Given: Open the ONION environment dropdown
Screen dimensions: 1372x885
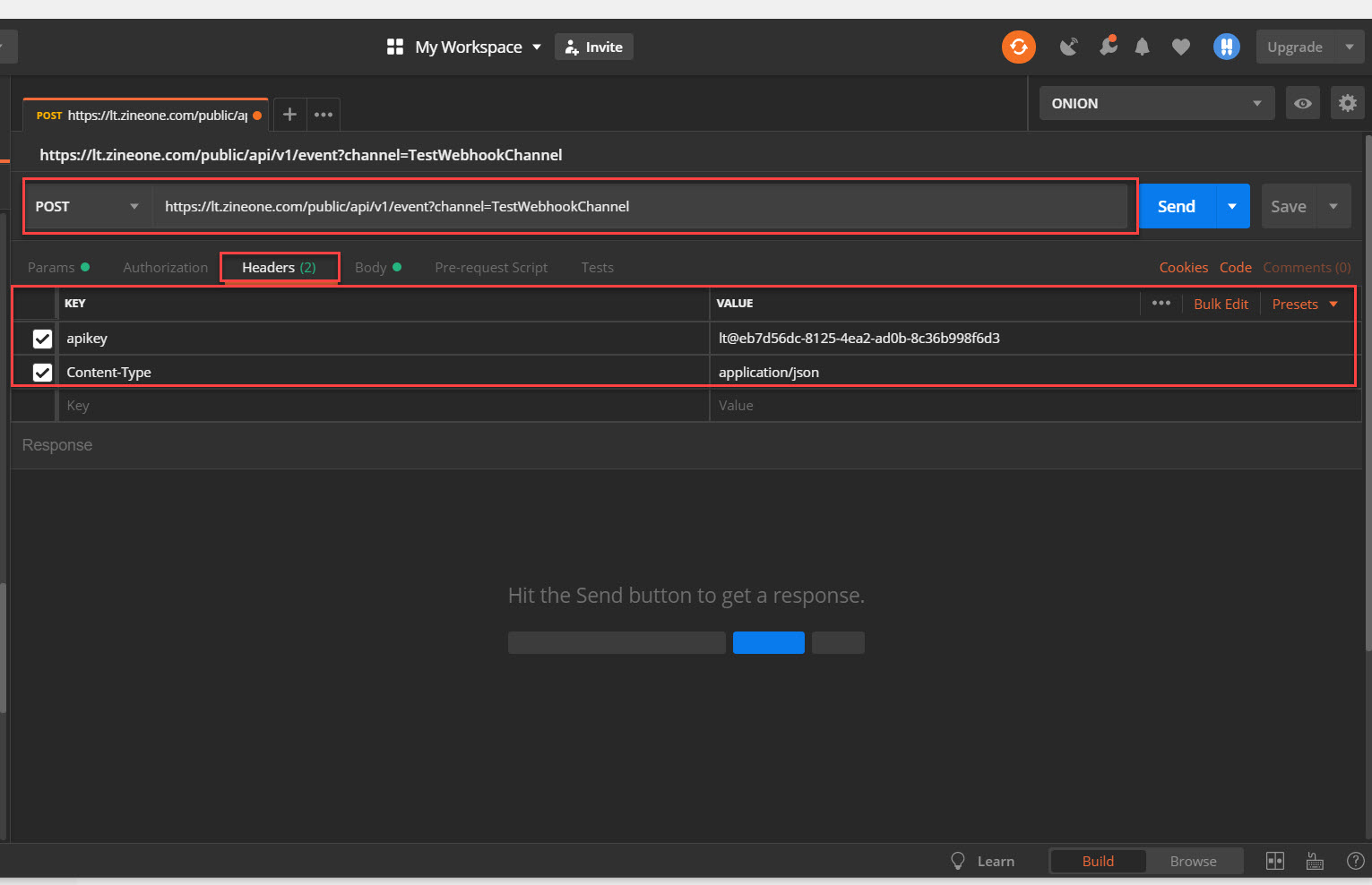Looking at the screenshot, I should coord(1156,104).
